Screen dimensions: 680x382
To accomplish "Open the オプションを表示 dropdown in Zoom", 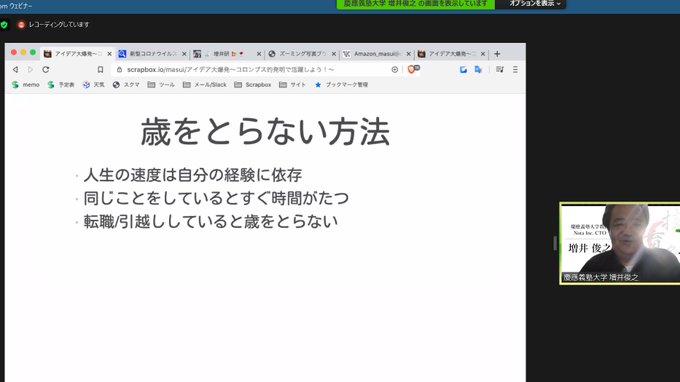I will (x=535, y=3).
